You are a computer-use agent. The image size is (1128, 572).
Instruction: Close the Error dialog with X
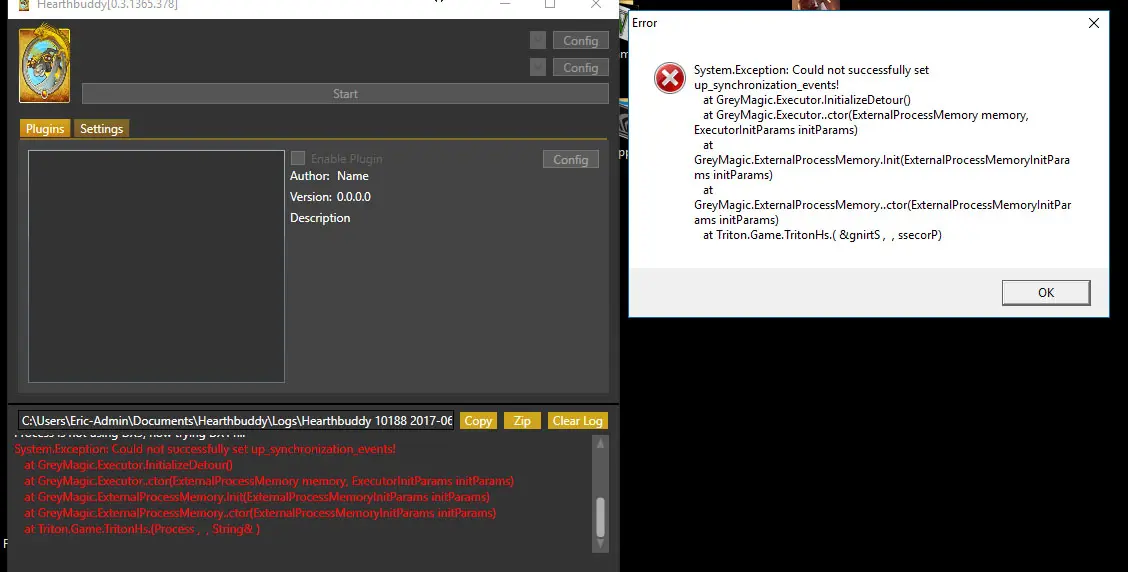tap(1093, 23)
